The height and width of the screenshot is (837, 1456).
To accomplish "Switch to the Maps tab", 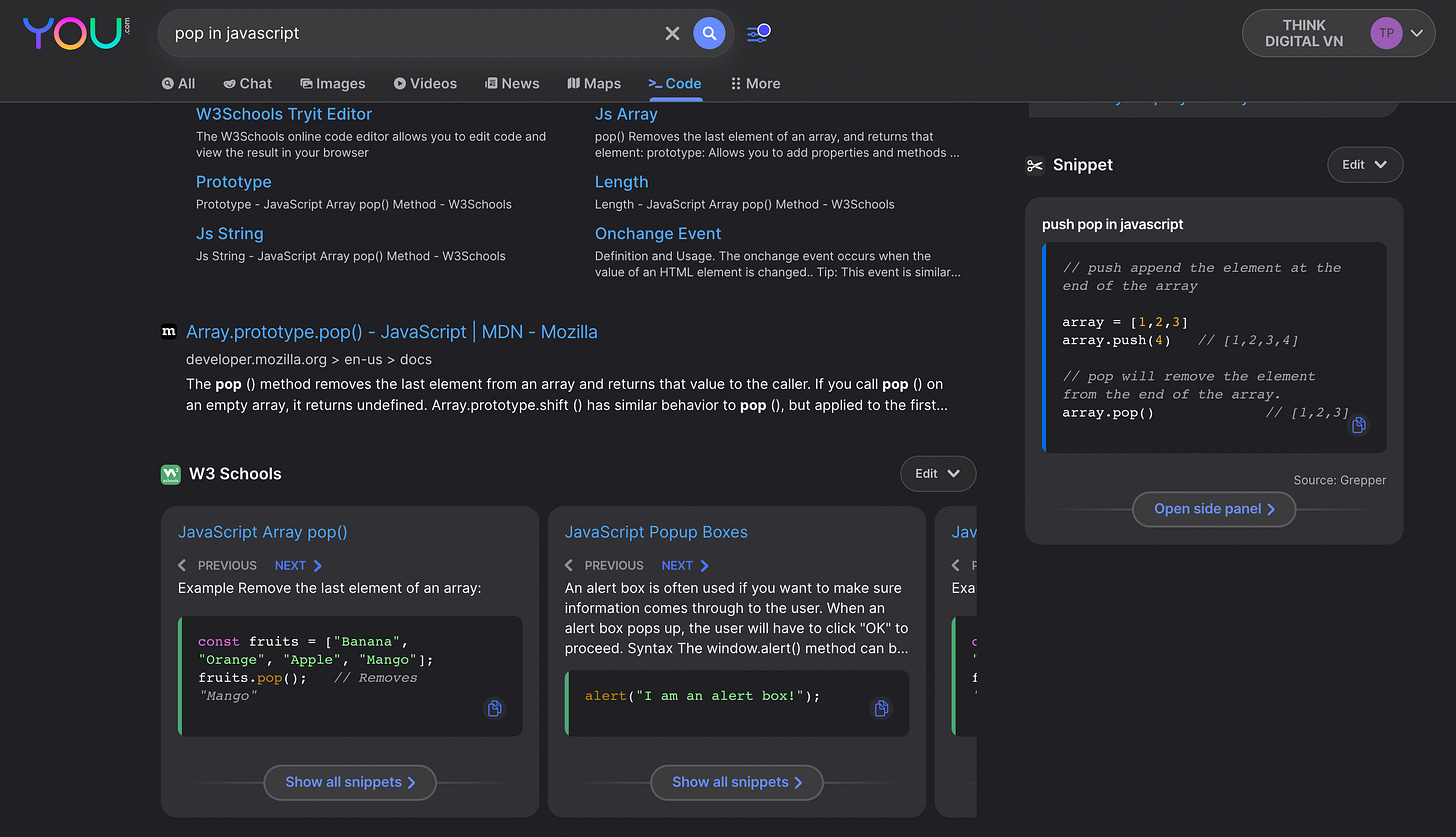I will (x=594, y=84).
